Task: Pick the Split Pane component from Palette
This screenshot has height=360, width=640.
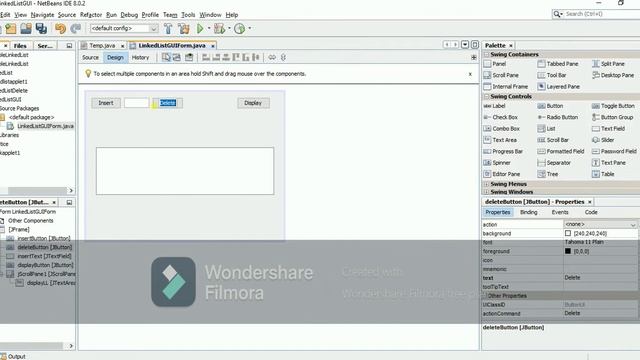Action: [x=608, y=64]
